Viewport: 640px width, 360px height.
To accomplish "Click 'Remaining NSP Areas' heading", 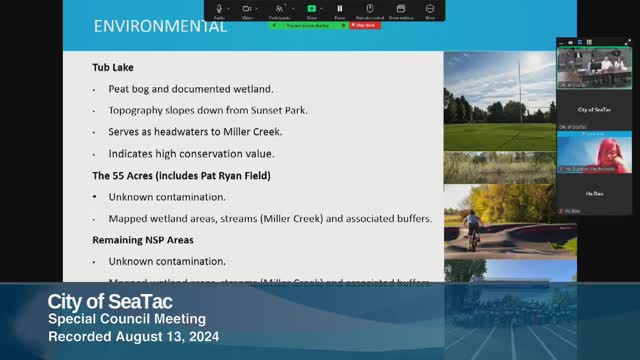I will pyautogui.click(x=143, y=240).
